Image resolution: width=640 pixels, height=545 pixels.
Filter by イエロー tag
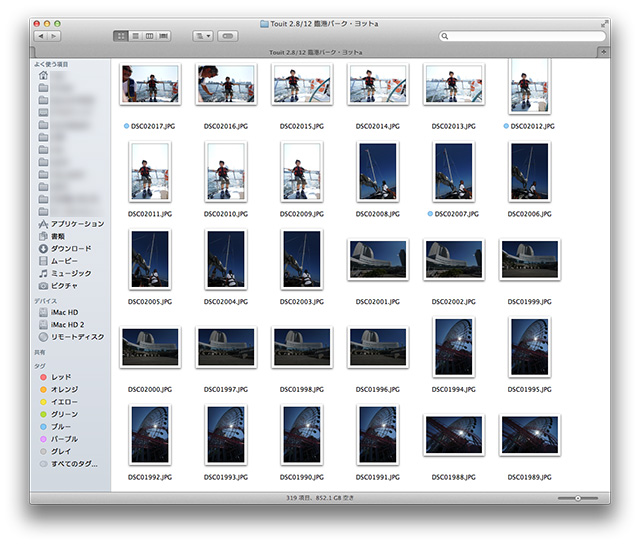click(59, 402)
